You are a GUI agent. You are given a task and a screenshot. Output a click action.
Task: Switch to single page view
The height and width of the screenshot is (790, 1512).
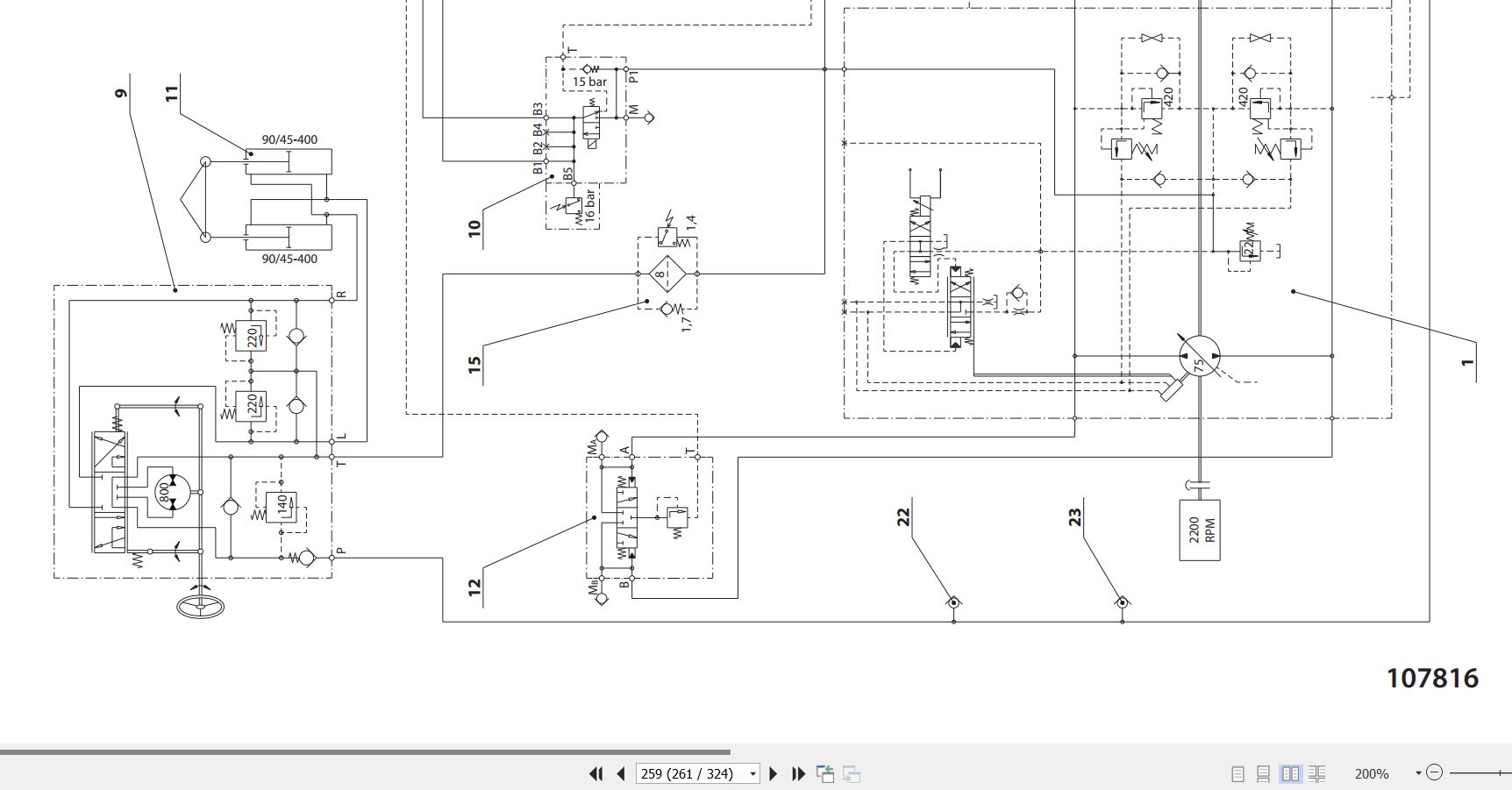(x=1237, y=773)
